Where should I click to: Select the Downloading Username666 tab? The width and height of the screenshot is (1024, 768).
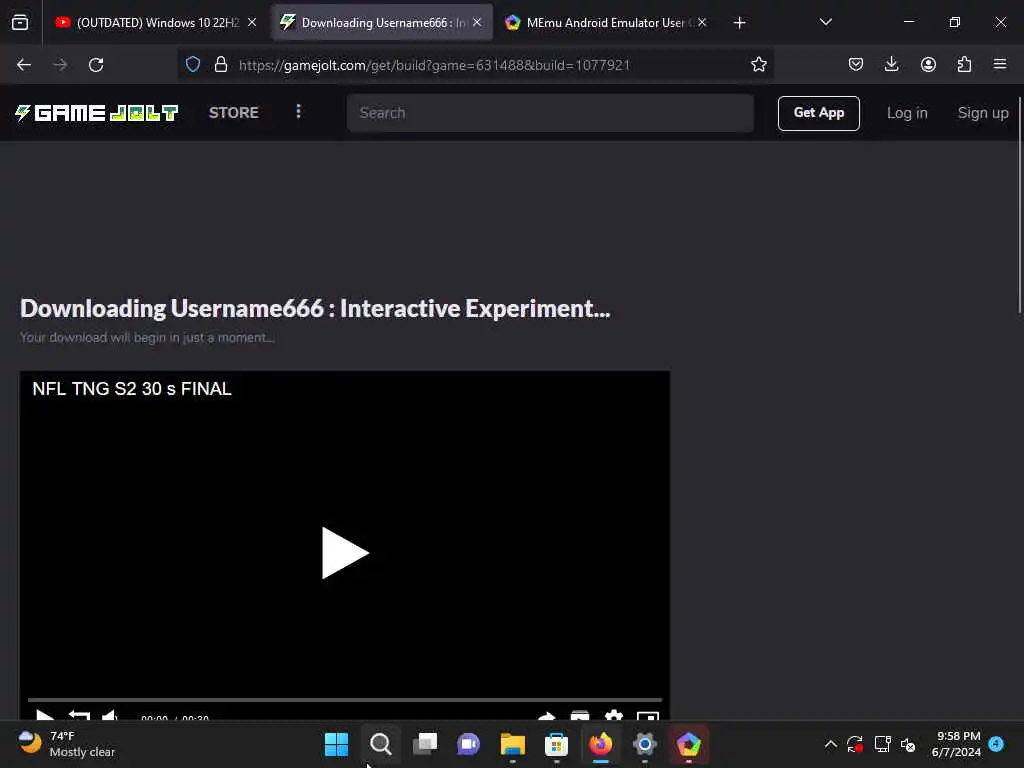coord(382,22)
